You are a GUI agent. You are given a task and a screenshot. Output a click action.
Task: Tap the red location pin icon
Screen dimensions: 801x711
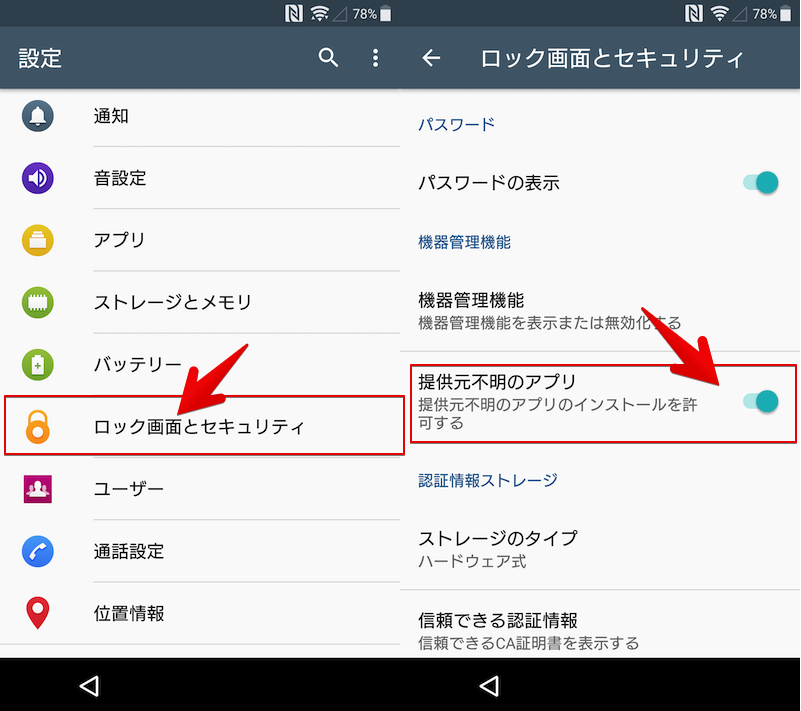[38, 613]
